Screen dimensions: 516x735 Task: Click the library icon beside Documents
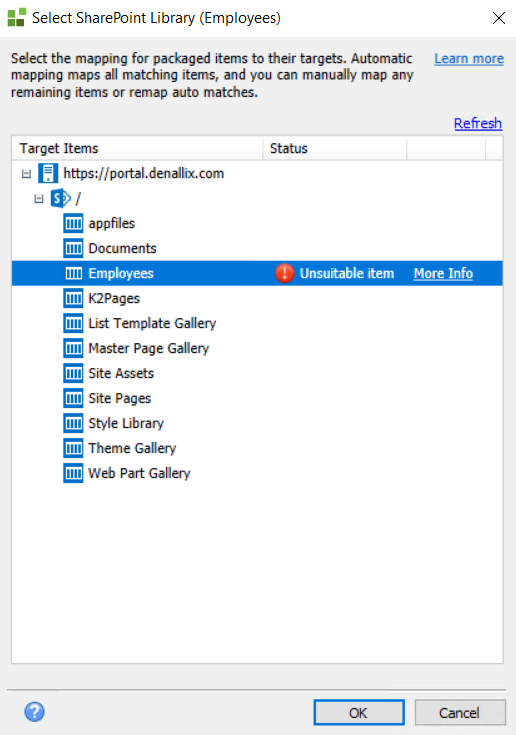click(x=73, y=248)
